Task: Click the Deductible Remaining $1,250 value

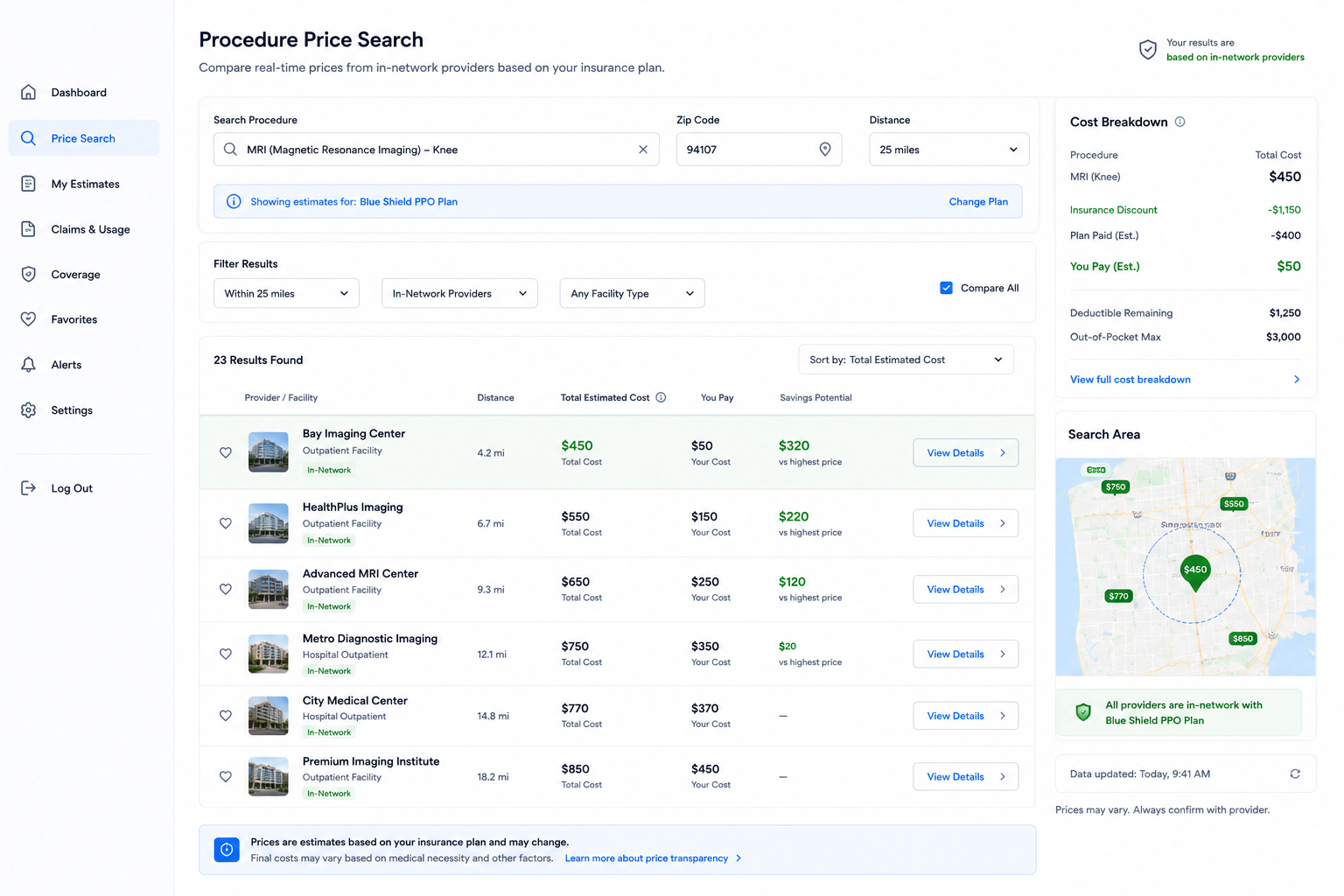Action: point(1284,312)
